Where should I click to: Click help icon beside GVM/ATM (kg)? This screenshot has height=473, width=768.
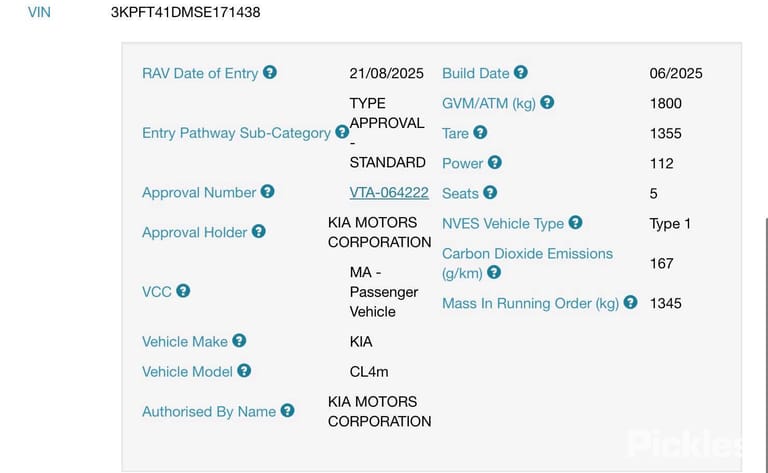547,102
